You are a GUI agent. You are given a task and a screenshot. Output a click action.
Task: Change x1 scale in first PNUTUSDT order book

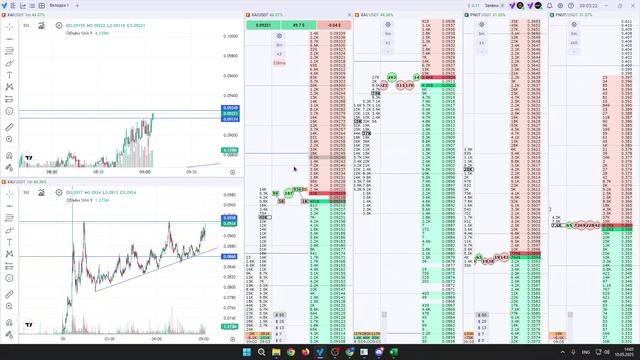pyautogui.click(x=482, y=42)
